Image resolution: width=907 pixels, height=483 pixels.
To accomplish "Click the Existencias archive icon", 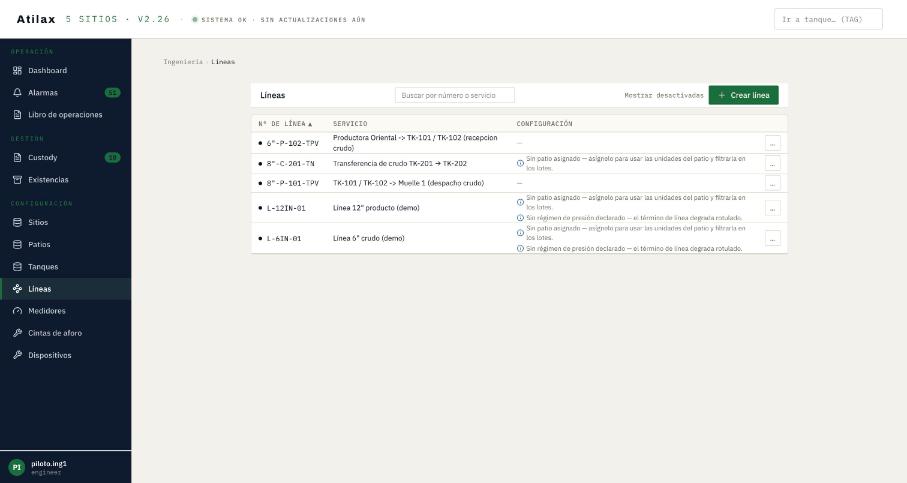I will [x=17, y=179].
